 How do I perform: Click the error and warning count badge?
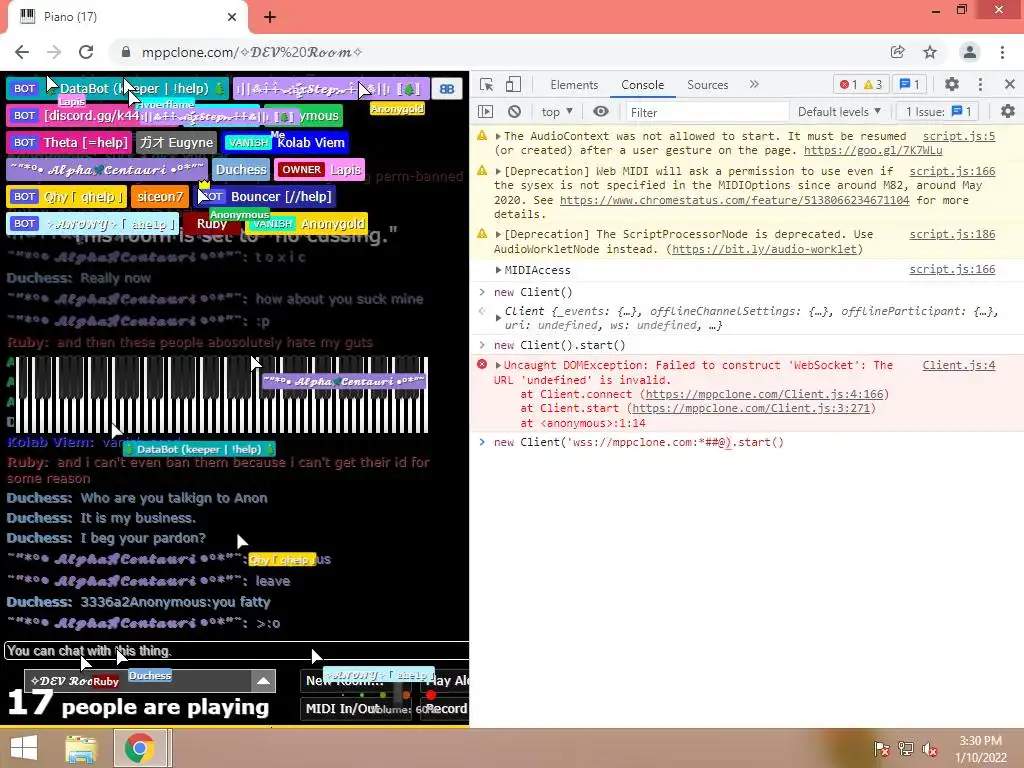pos(861,85)
